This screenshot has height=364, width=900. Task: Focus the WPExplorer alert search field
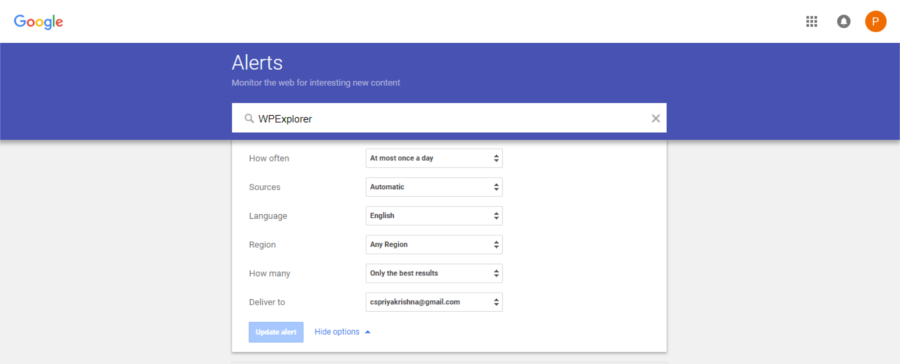click(449, 118)
